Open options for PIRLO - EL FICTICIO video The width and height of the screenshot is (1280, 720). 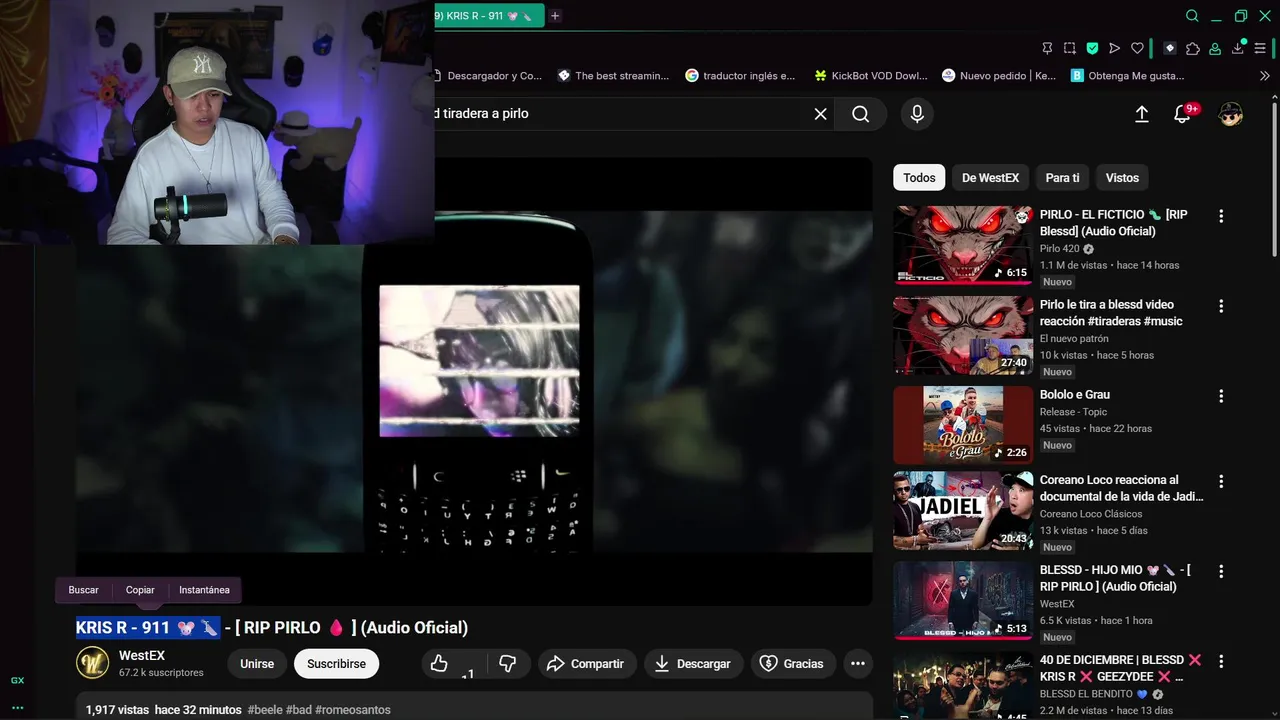coord(1221,216)
